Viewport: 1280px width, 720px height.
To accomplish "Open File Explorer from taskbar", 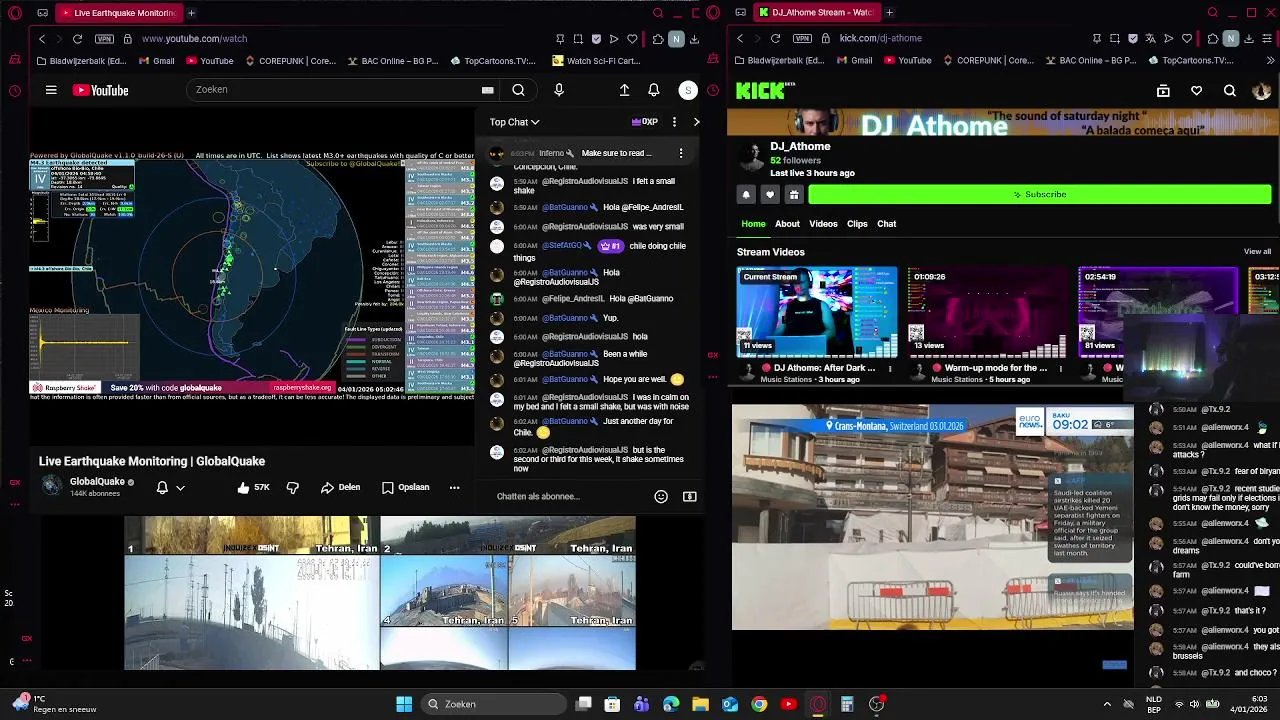I will [700, 704].
